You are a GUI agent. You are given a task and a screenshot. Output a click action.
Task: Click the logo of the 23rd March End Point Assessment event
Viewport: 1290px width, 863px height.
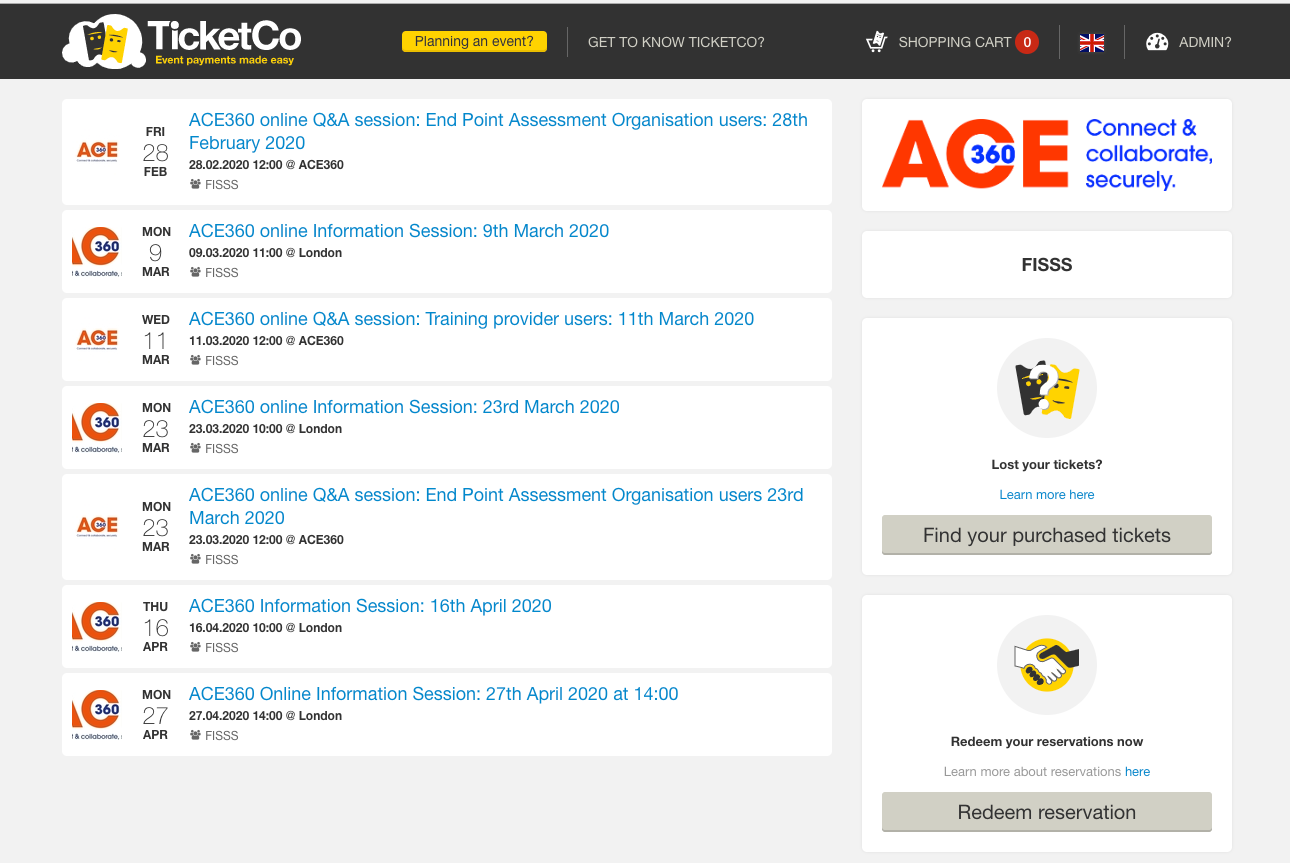click(97, 526)
